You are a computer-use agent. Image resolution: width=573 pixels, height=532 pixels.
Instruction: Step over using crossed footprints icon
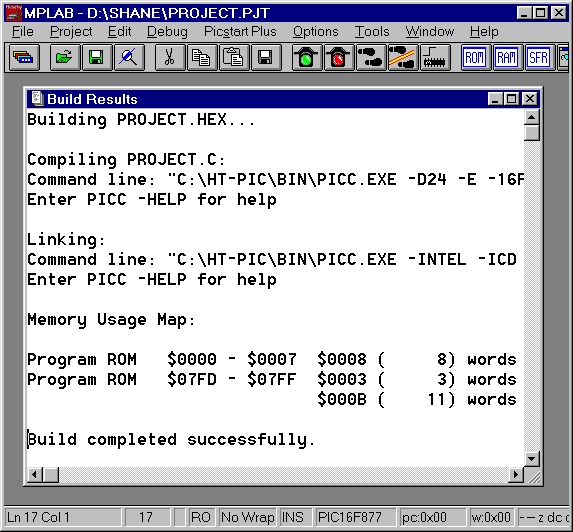point(404,57)
